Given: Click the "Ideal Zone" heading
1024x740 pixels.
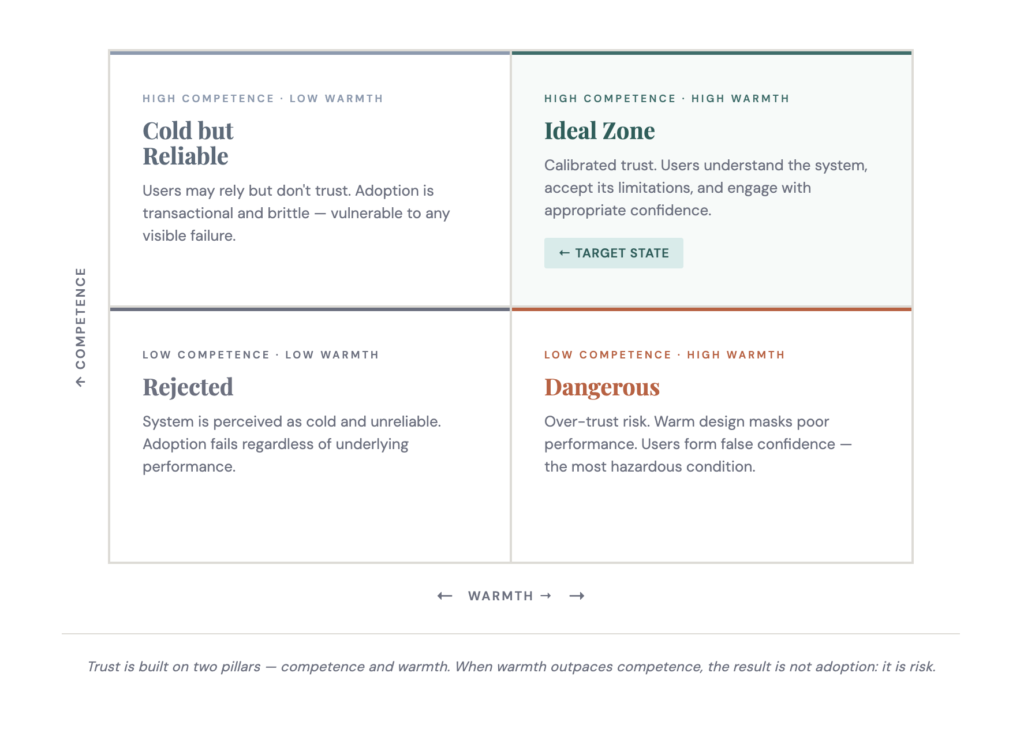Looking at the screenshot, I should 599,131.
